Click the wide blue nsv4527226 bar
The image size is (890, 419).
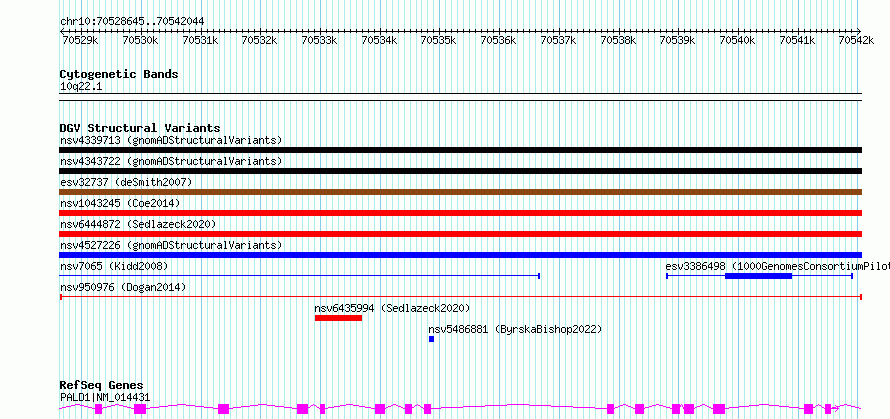tap(460, 255)
